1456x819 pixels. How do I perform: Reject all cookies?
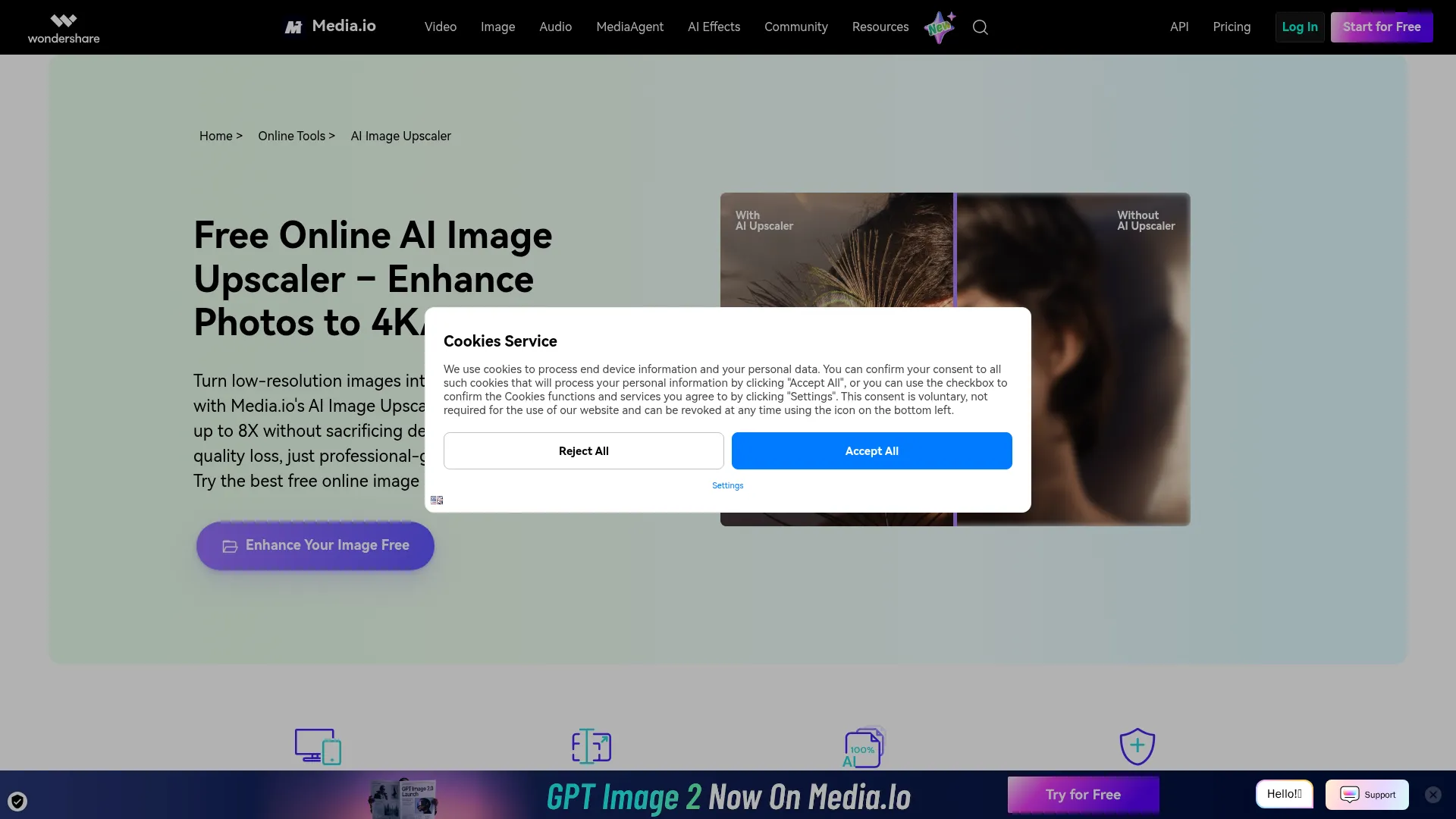[584, 450]
